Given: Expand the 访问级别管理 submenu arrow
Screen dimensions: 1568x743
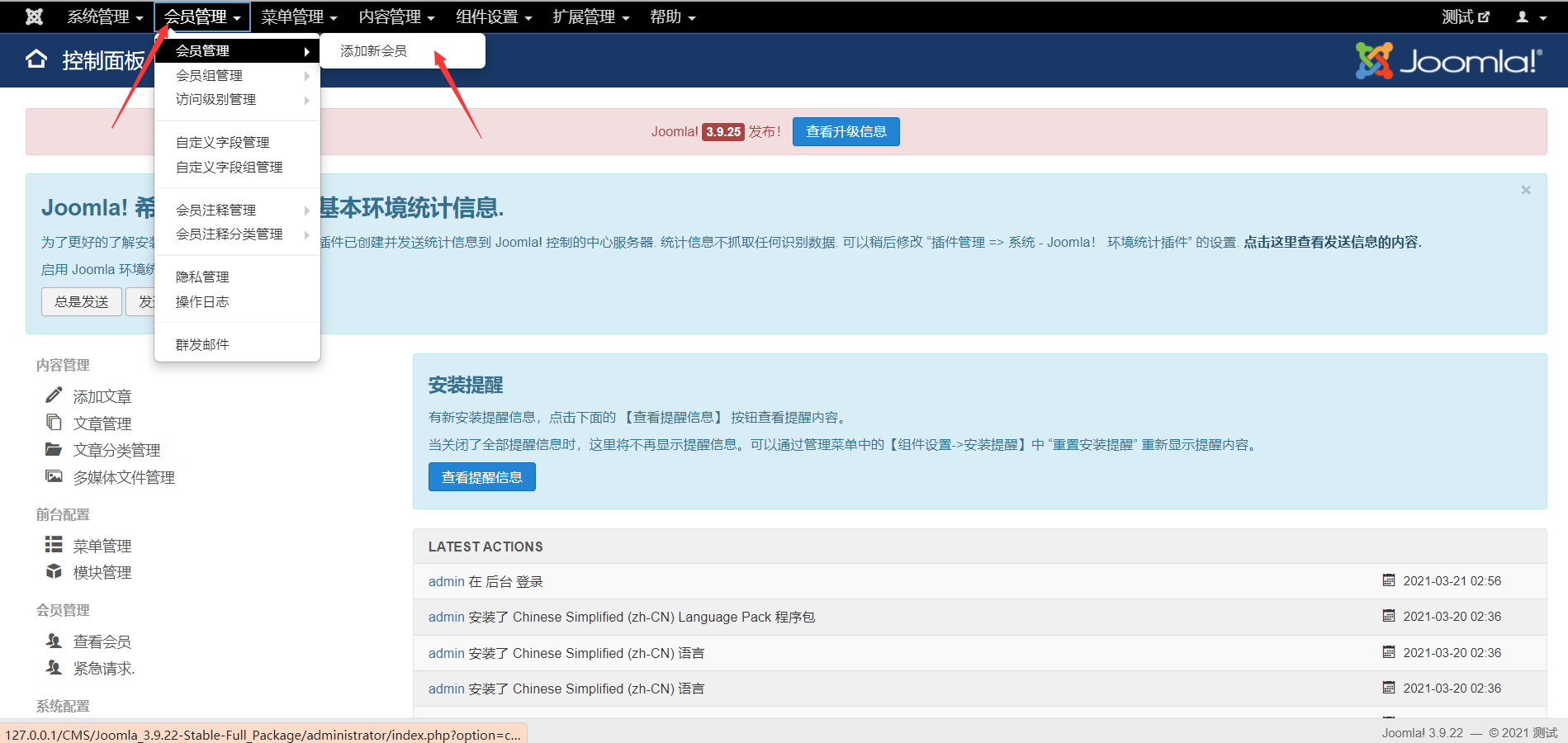Looking at the screenshot, I should (x=308, y=100).
